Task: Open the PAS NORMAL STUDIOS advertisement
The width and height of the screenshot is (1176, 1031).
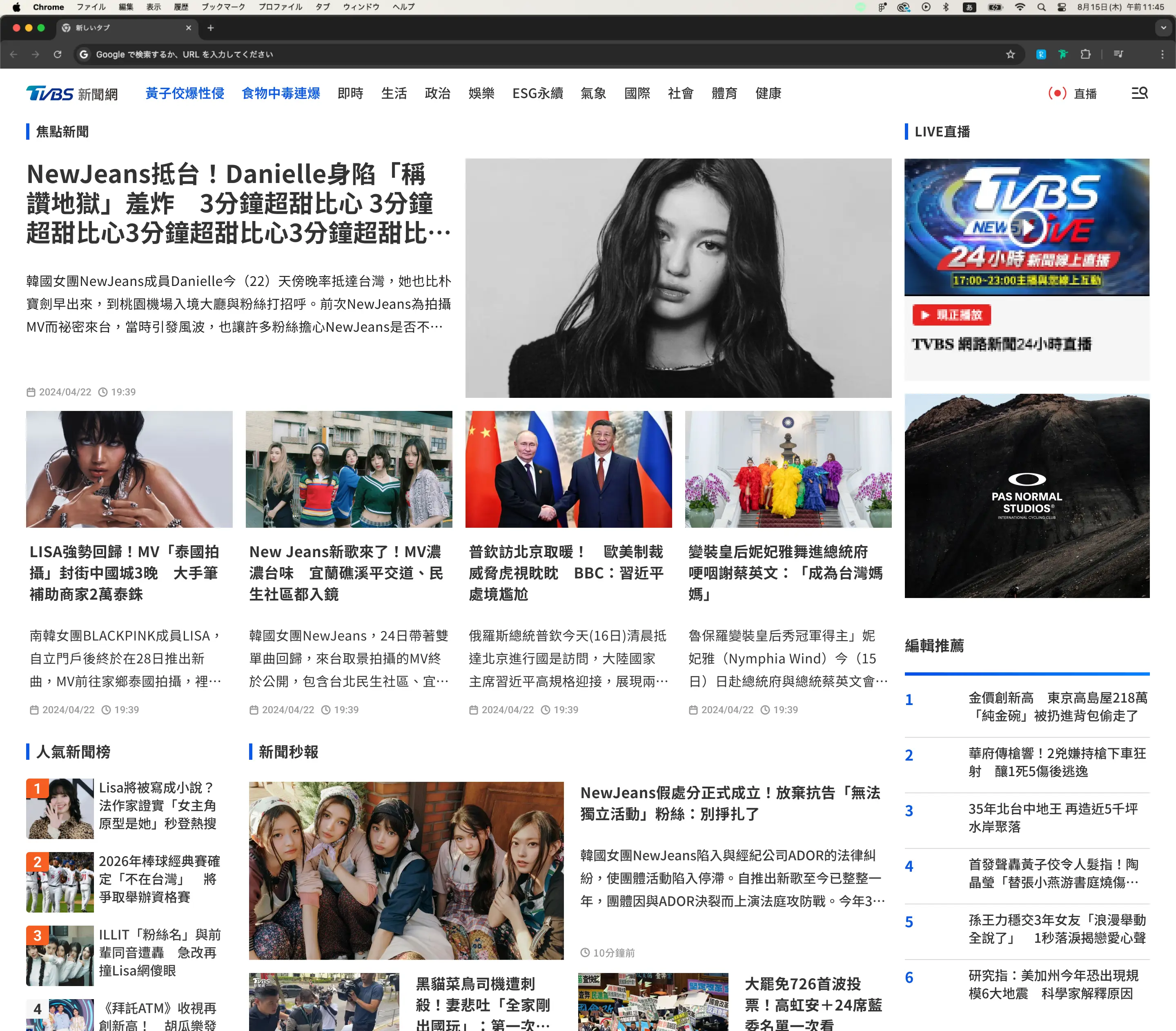Action: 1027,495
